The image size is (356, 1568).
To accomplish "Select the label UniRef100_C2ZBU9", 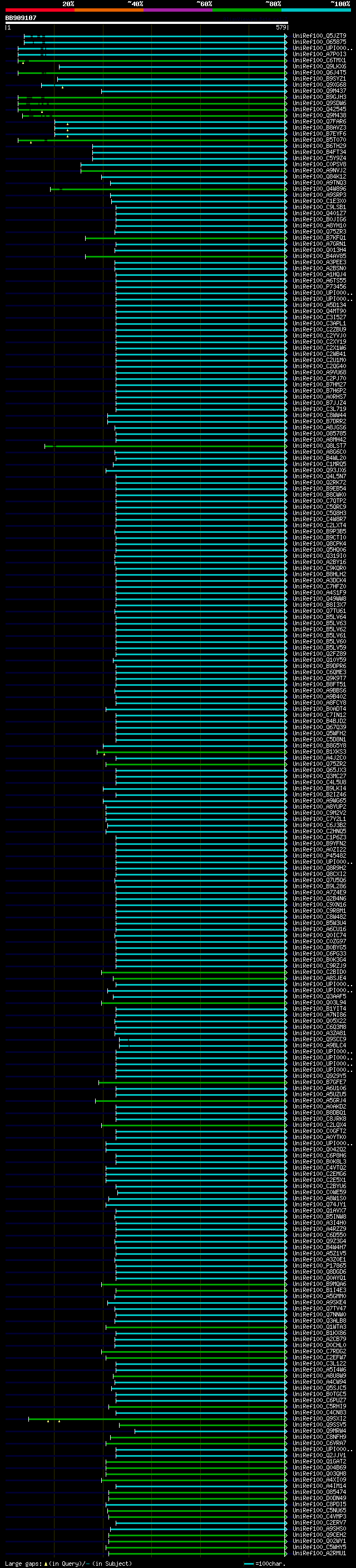I will pyautogui.click(x=319, y=329).
